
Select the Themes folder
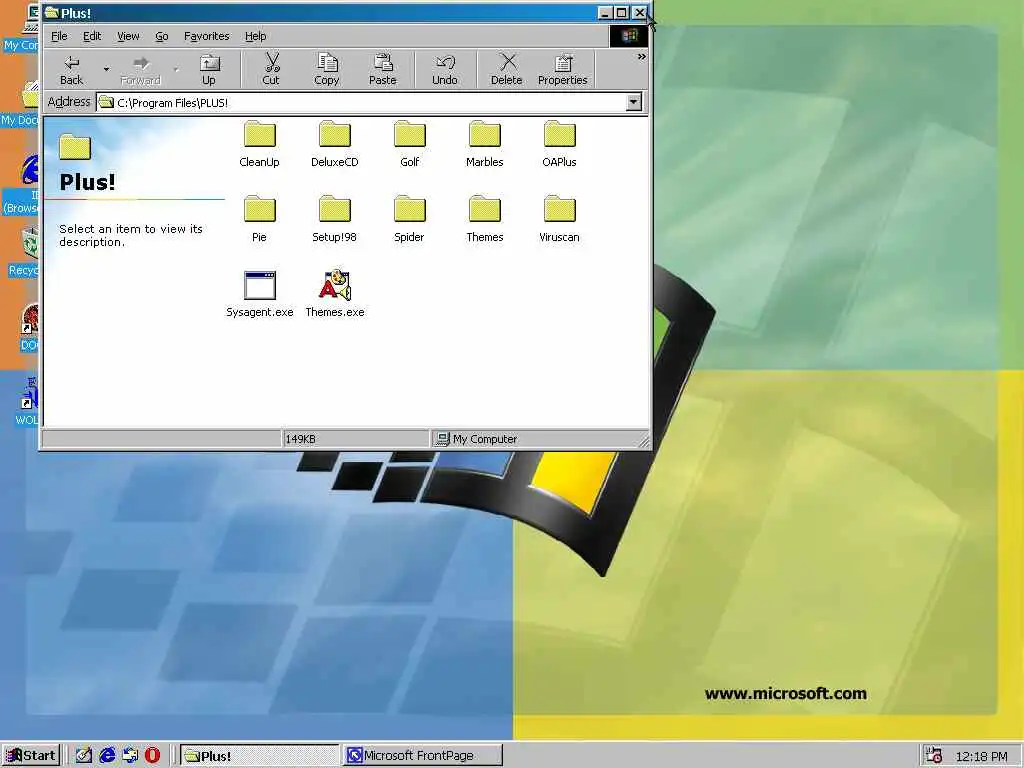coord(485,219)
